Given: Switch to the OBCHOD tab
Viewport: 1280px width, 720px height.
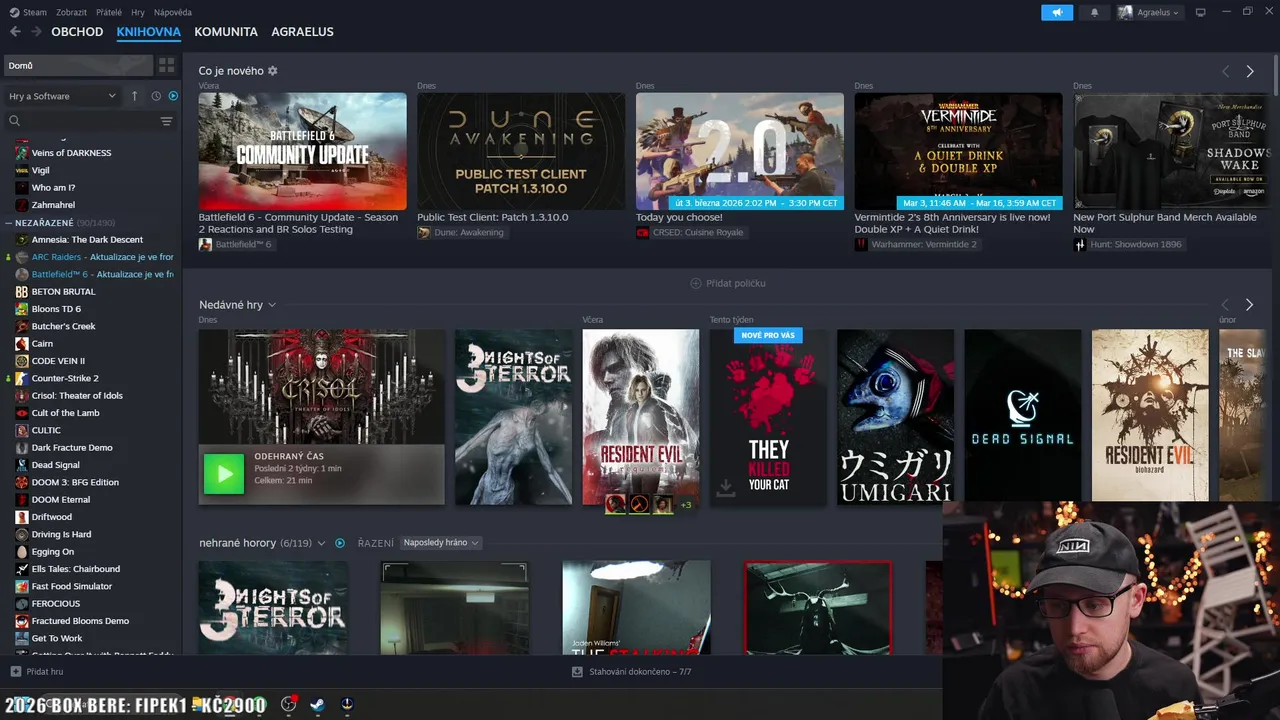Looking at the screenshot, I should click(77, 32).
